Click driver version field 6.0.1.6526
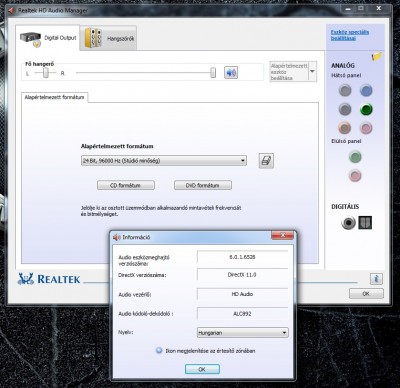400x388 pixels. coord(242,257)
